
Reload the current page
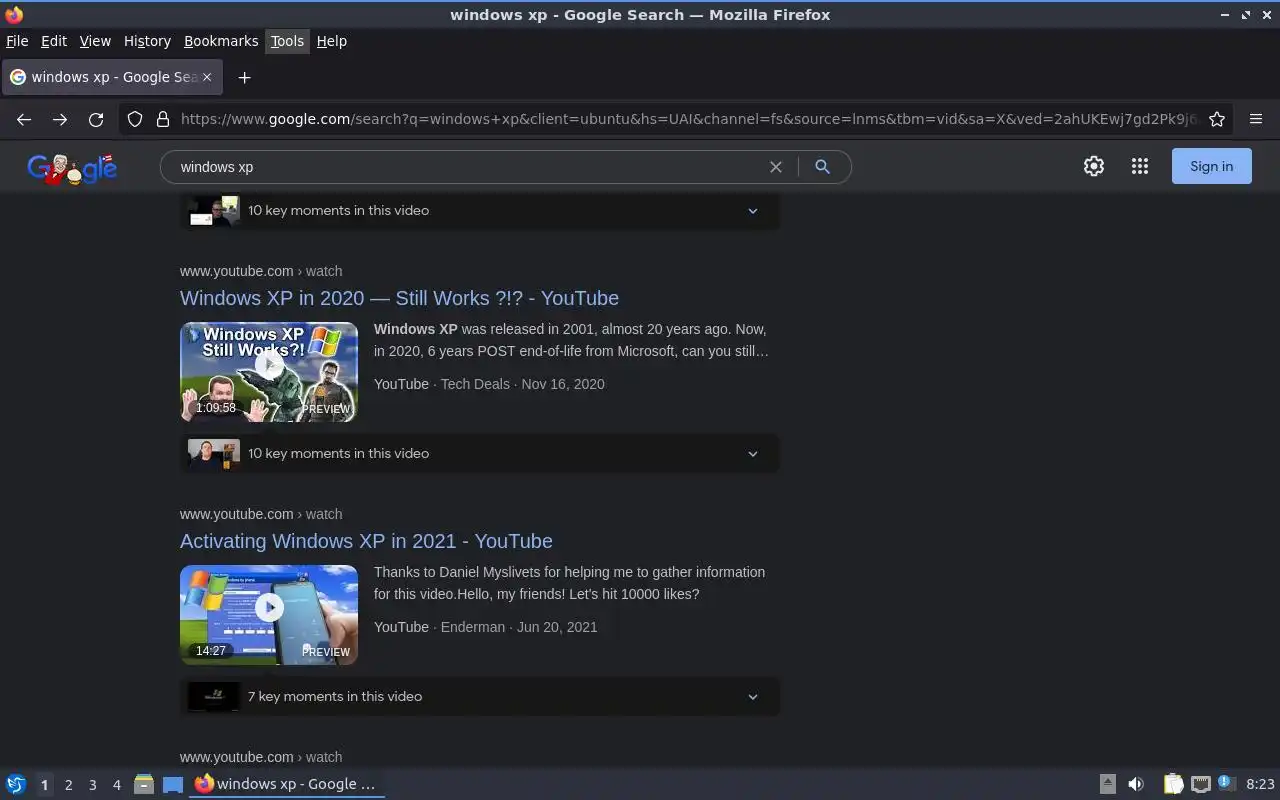click(96, 119)
